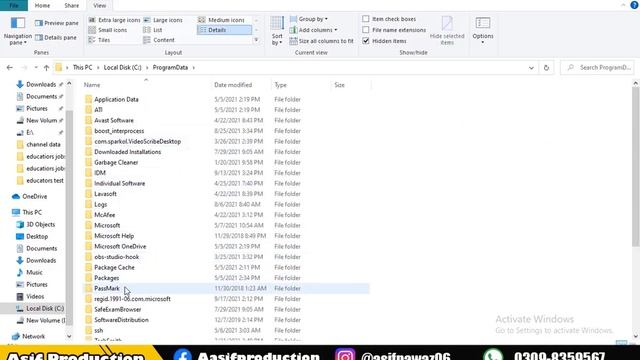Click Local Disk (C:) in address bar
This screenshot has height=360, width=640.
tap(122, 68)
